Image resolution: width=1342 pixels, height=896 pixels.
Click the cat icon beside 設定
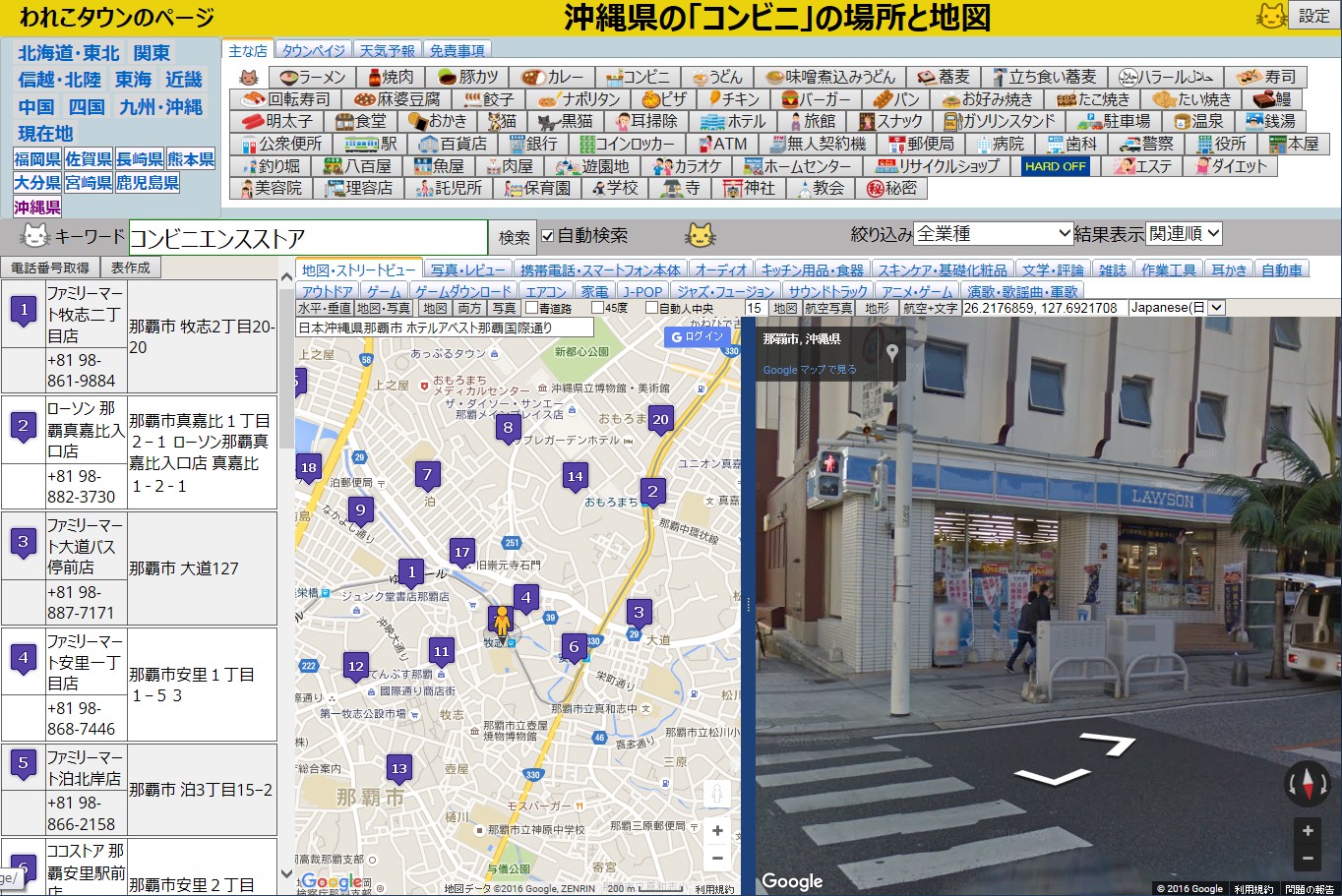coord(1271,16)
